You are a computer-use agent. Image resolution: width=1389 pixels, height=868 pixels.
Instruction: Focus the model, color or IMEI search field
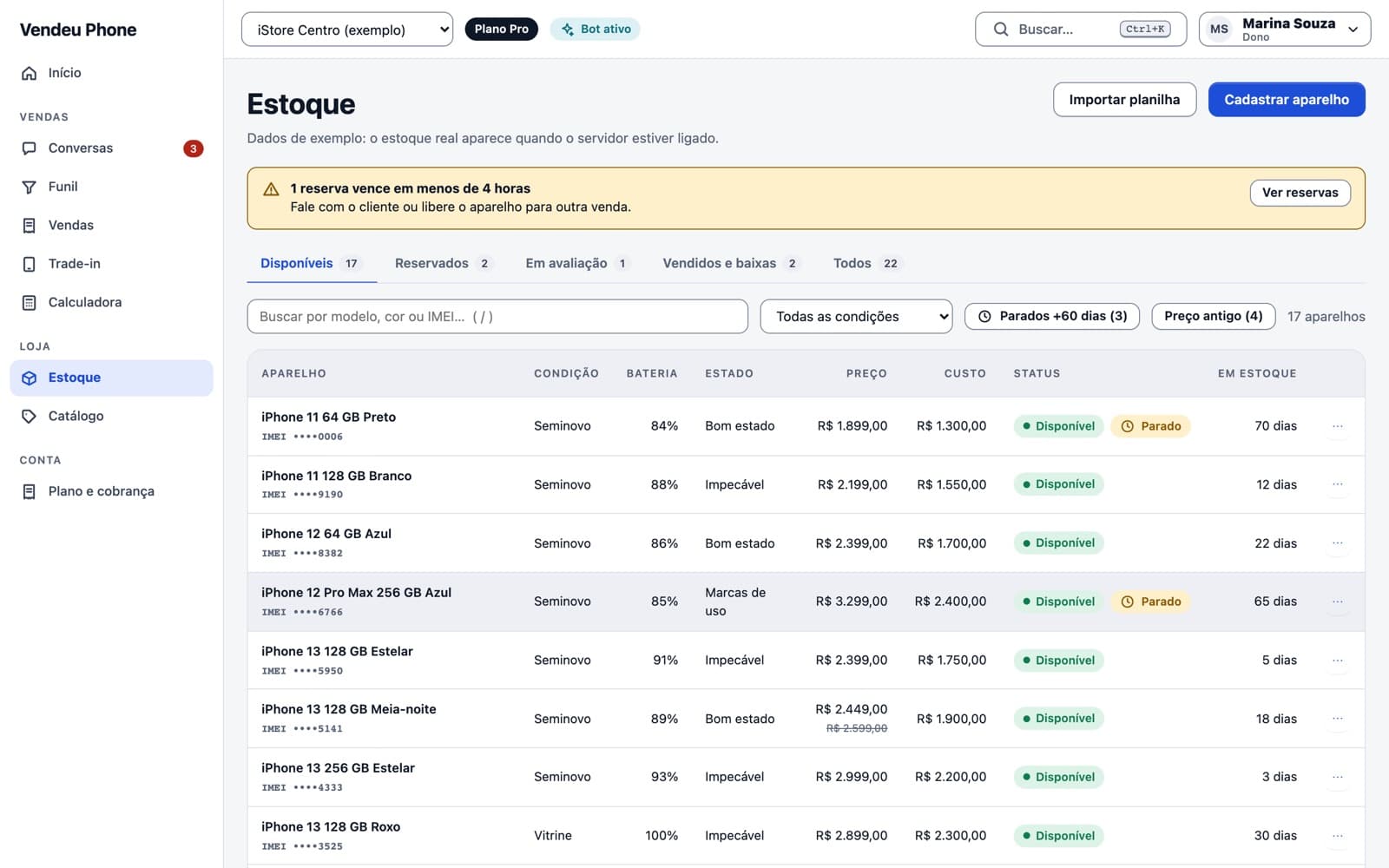point(497,317)
